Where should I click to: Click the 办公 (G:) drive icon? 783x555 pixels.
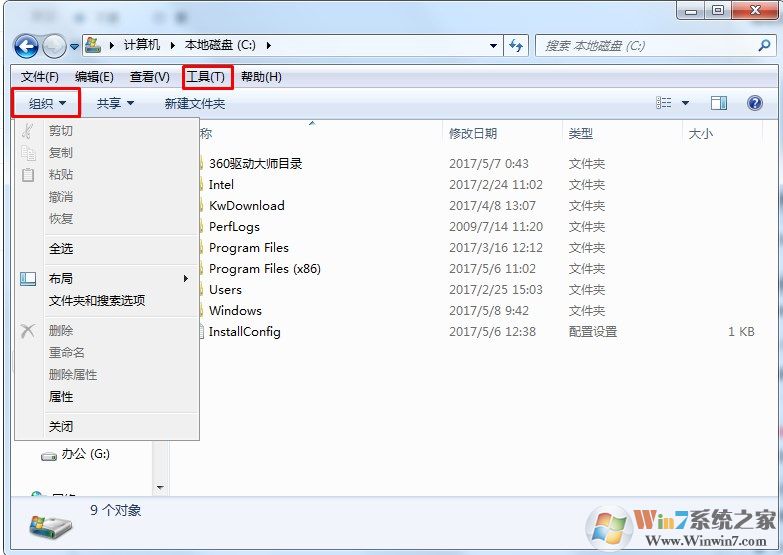48,456
